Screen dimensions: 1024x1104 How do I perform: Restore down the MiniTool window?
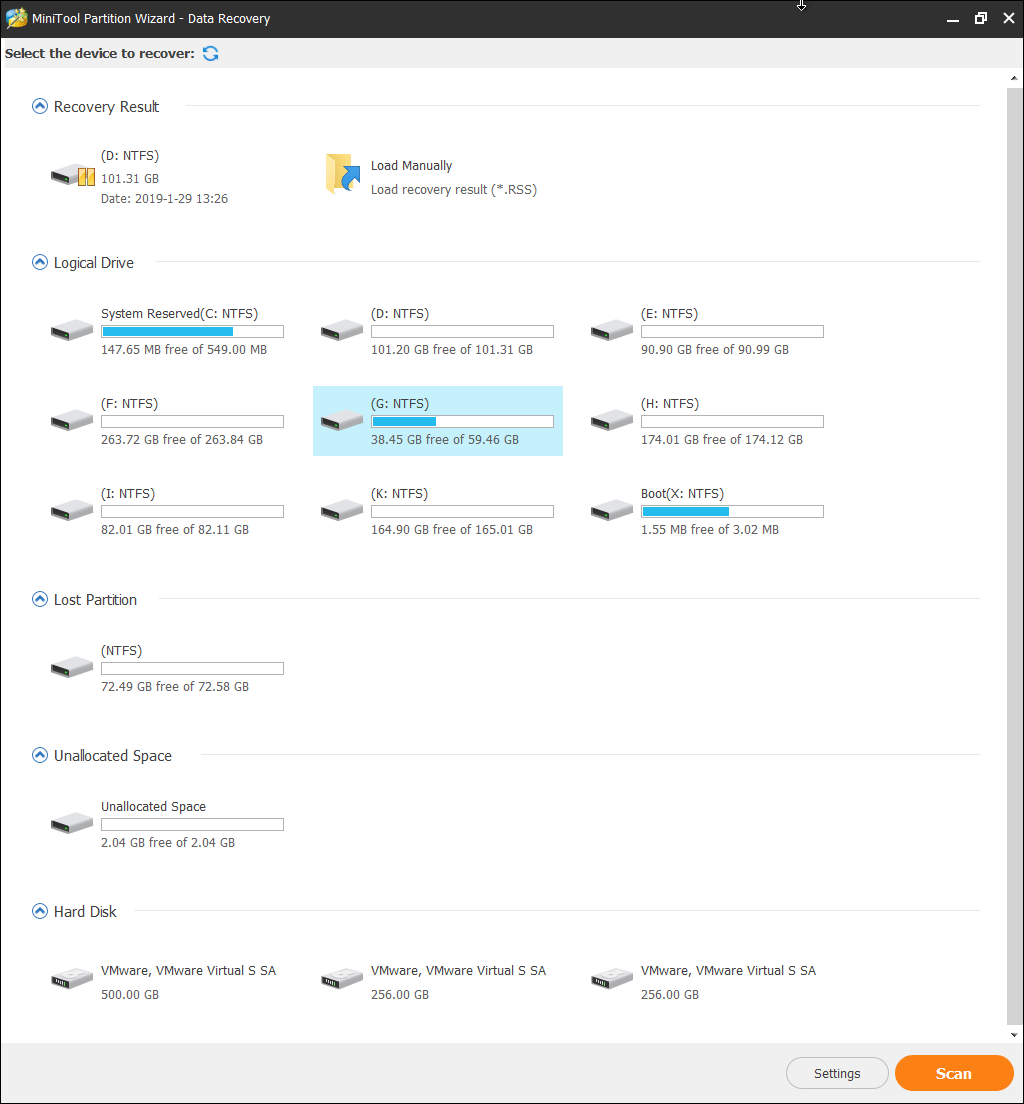[980, 18]
